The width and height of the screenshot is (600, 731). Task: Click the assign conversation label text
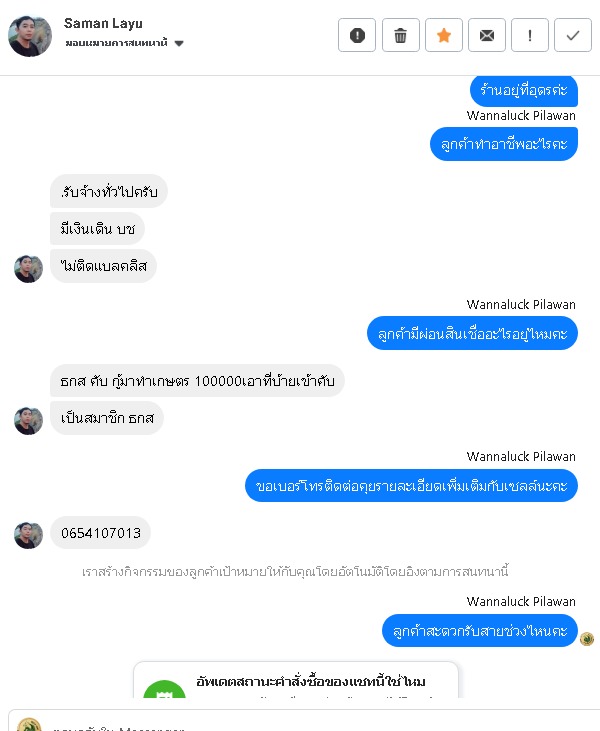click(116, 43)
